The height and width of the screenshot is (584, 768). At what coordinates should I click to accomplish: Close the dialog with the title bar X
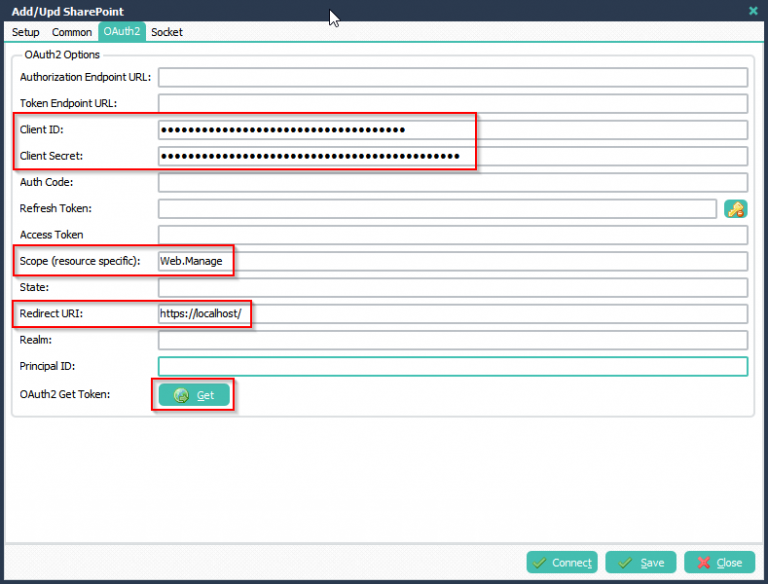(x=753, y=11)
